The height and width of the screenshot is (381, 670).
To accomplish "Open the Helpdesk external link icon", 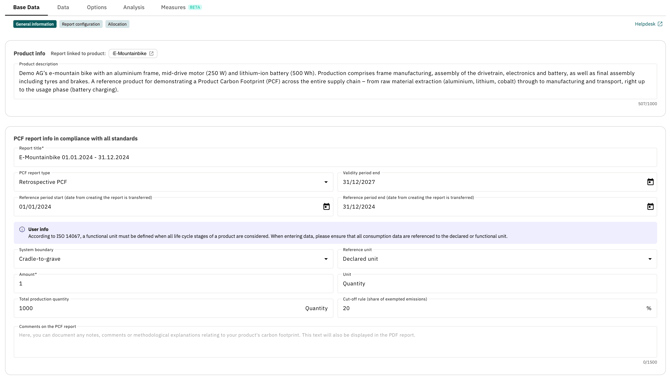I will 660,24.
